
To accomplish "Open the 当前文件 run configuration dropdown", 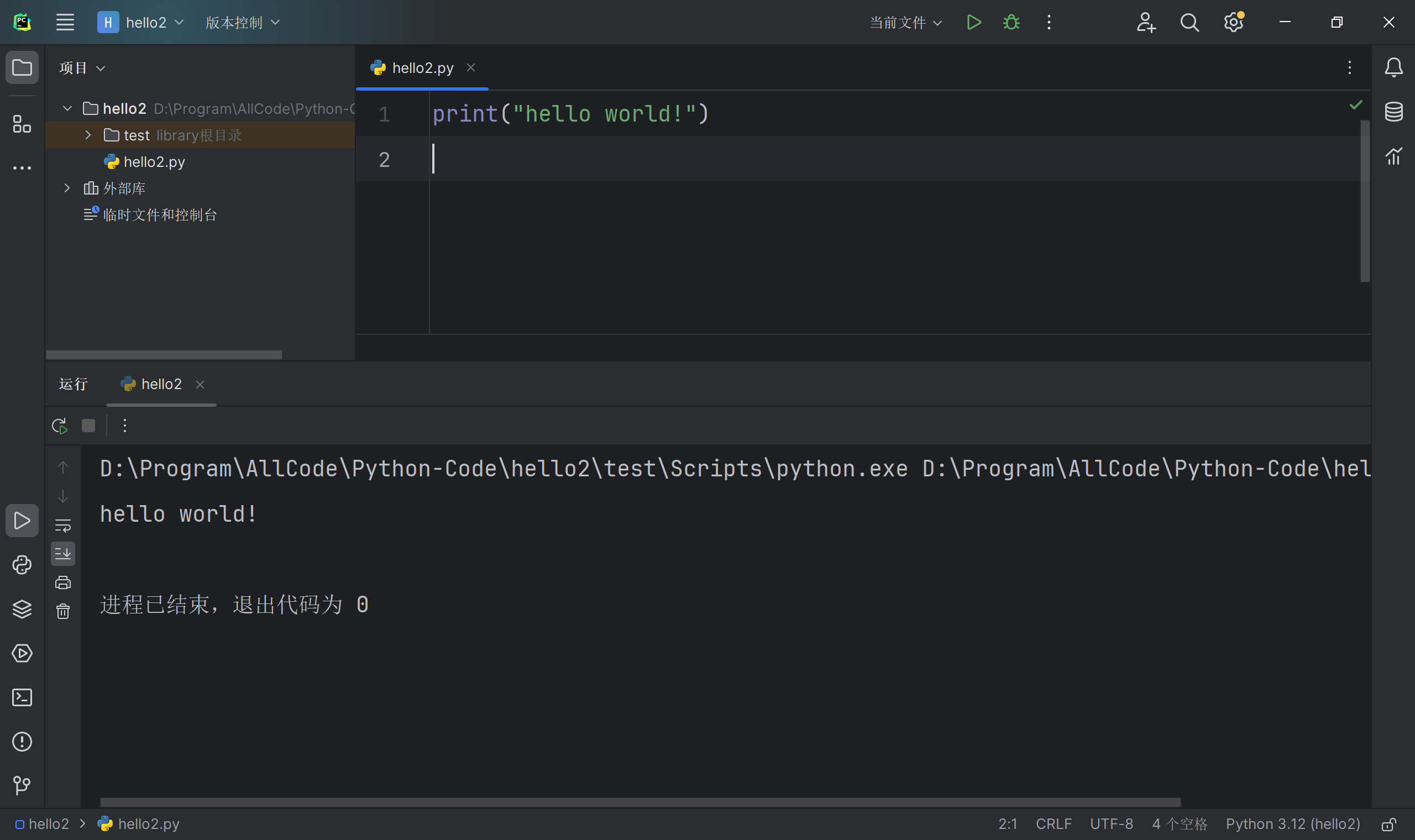I will pos(905,23).
